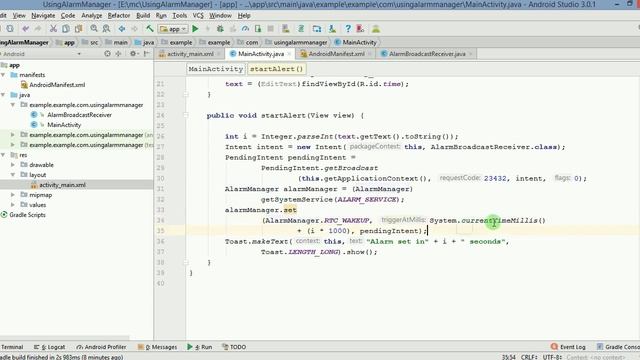Open the Terminal tool window
Screen dimensions: 640x360
(x=12, y=347)
